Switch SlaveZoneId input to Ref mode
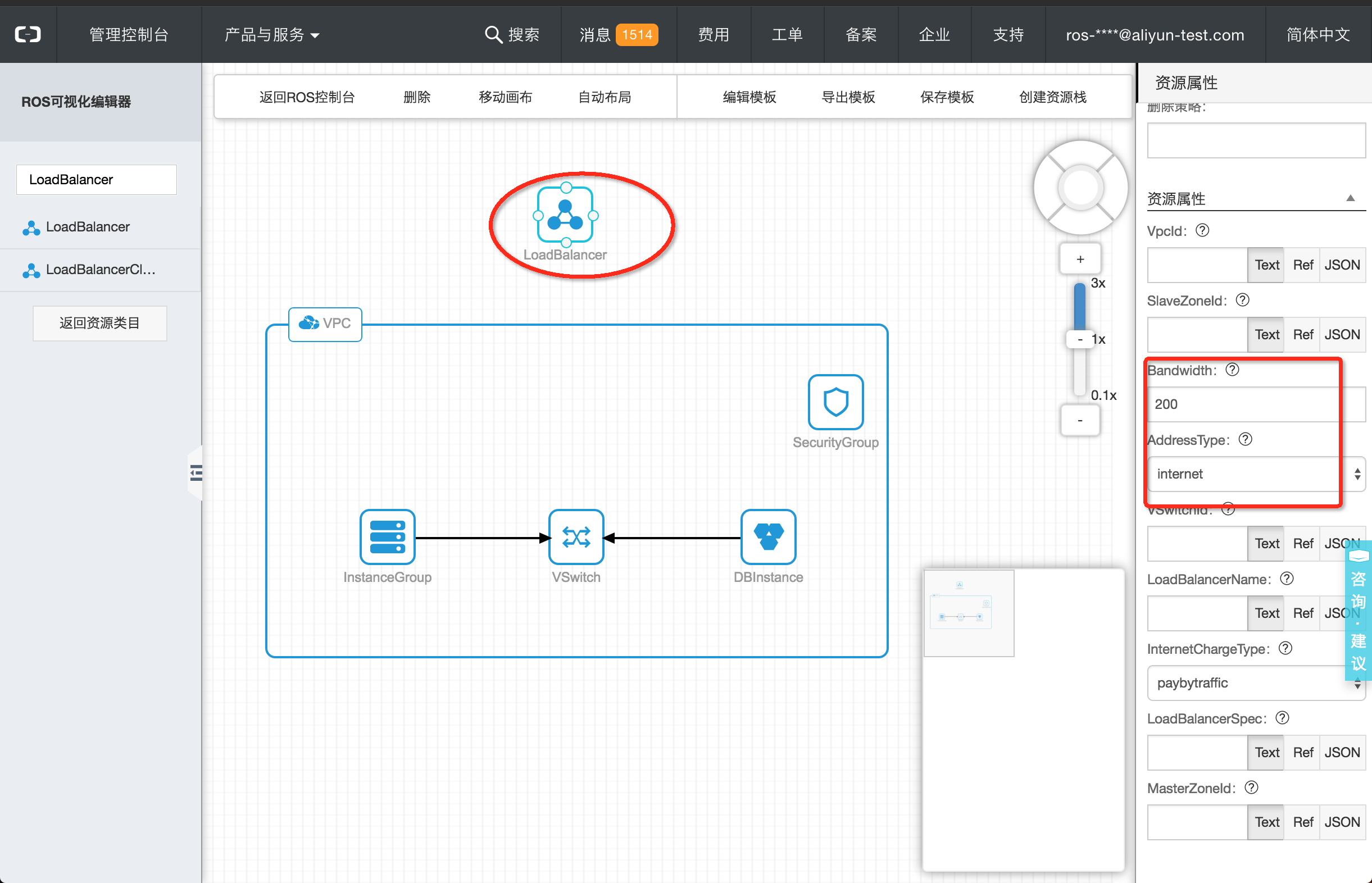The width and height of the screenshot is (1372, 883). pyautogui.click(x=1303, y=334)
